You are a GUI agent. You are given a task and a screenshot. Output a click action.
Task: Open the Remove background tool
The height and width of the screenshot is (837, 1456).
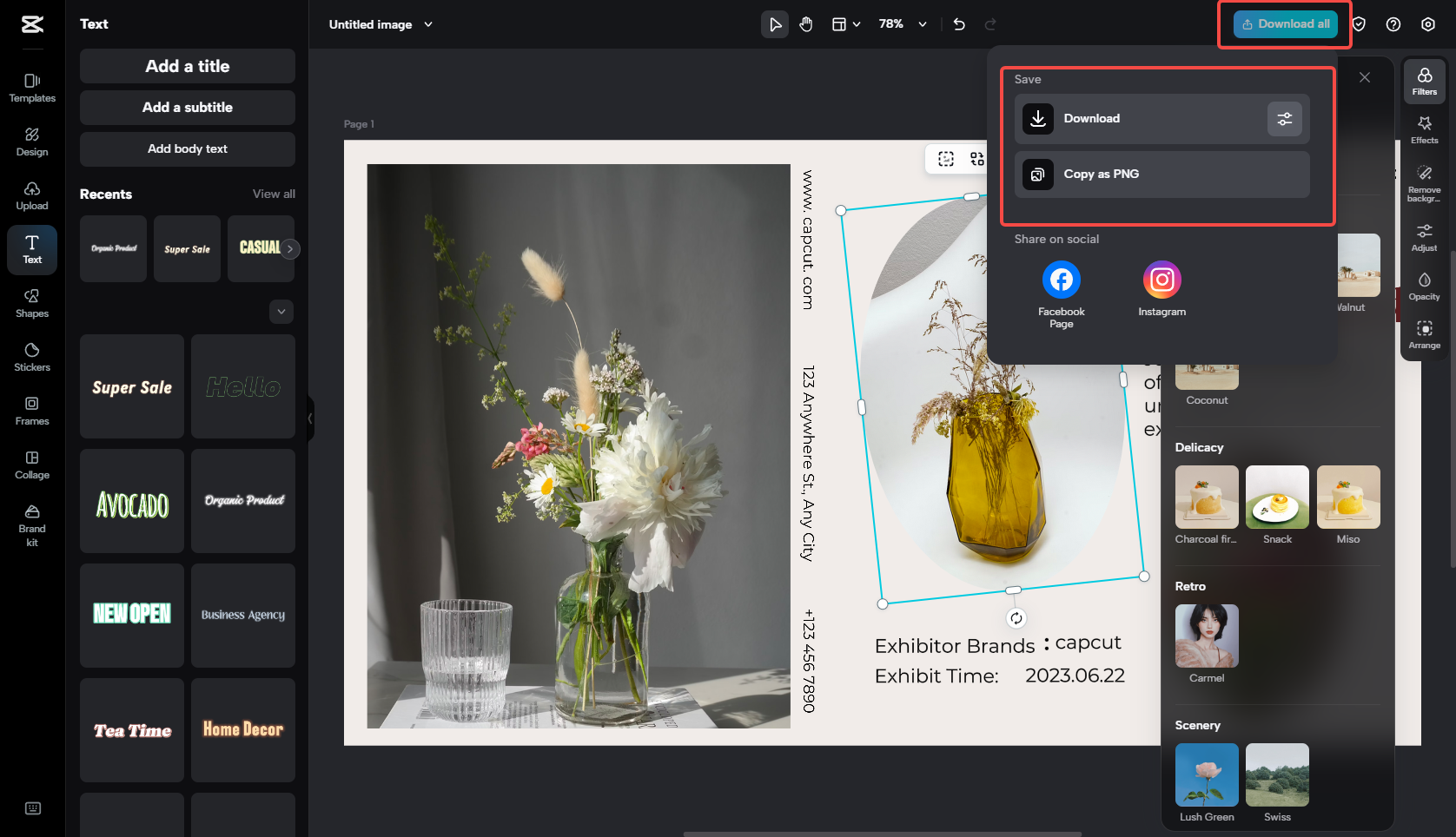(1424, 181)
